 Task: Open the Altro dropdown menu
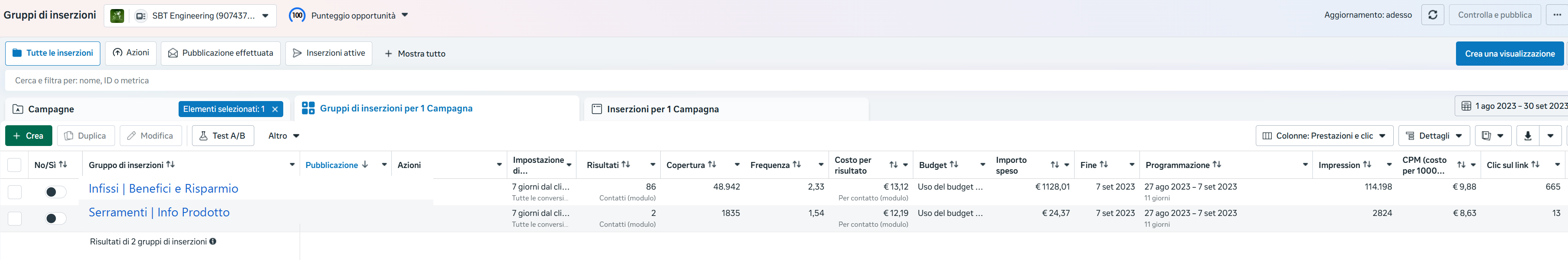pyautogui.click(x=284, y=136)
